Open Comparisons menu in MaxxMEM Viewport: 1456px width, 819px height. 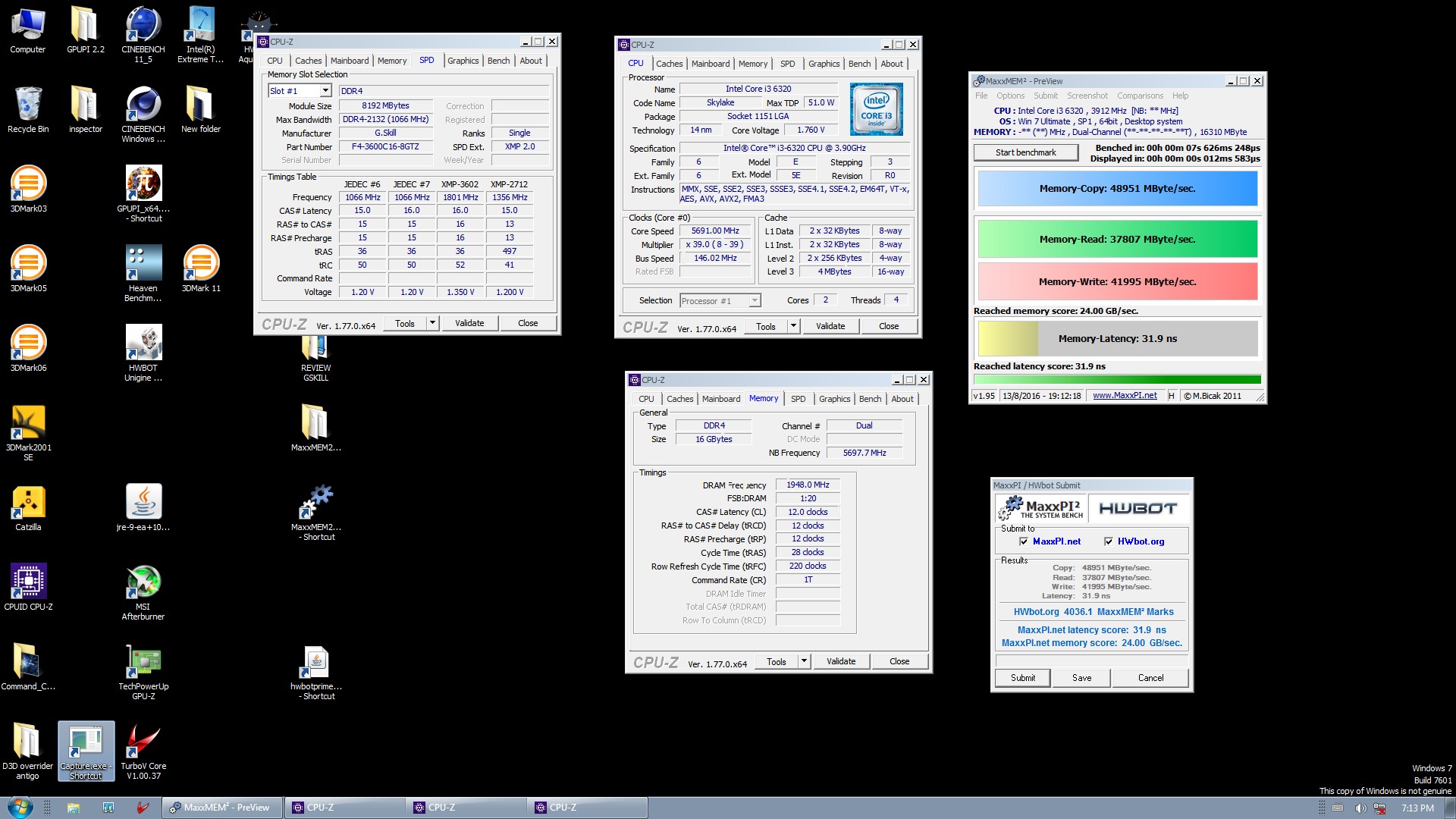tap(1140, 96)
